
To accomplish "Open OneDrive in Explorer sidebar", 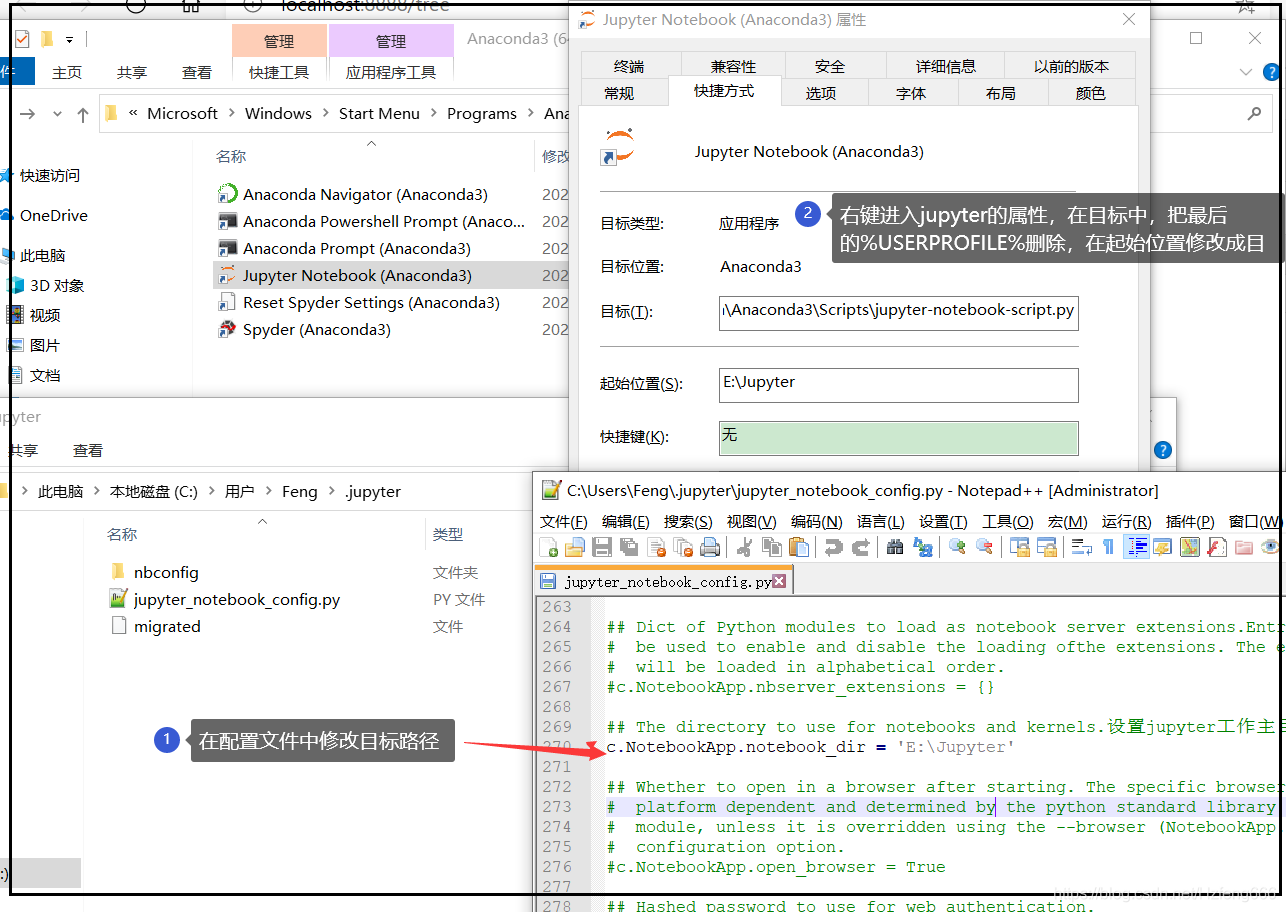I will [53, 215].
